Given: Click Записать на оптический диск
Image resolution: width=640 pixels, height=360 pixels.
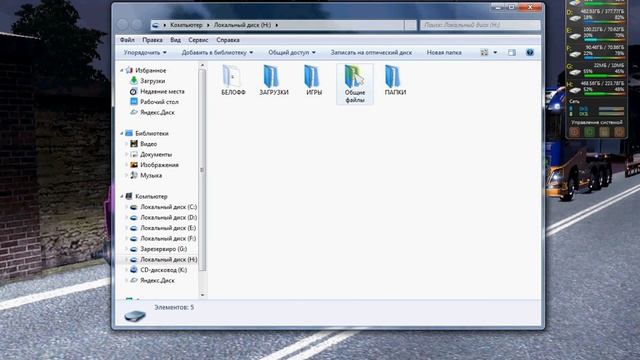Looking at the screenshot, I should (371, 52).
